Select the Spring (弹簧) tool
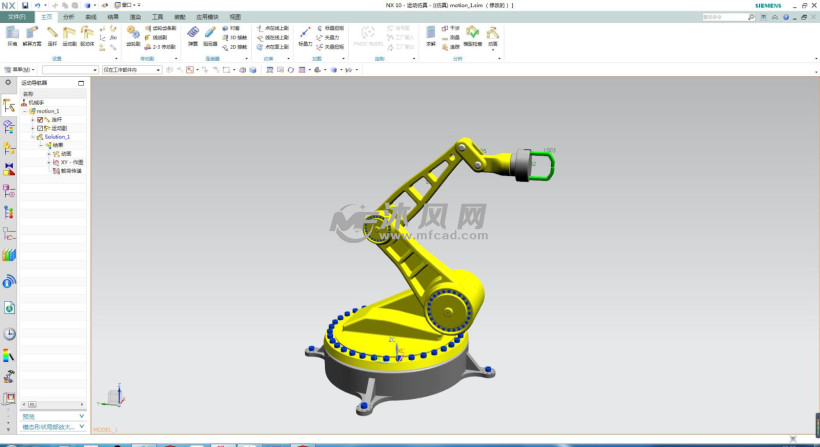The width and height of the screenshot is (820, 447). pyautogui.click(x=191, y=35)
